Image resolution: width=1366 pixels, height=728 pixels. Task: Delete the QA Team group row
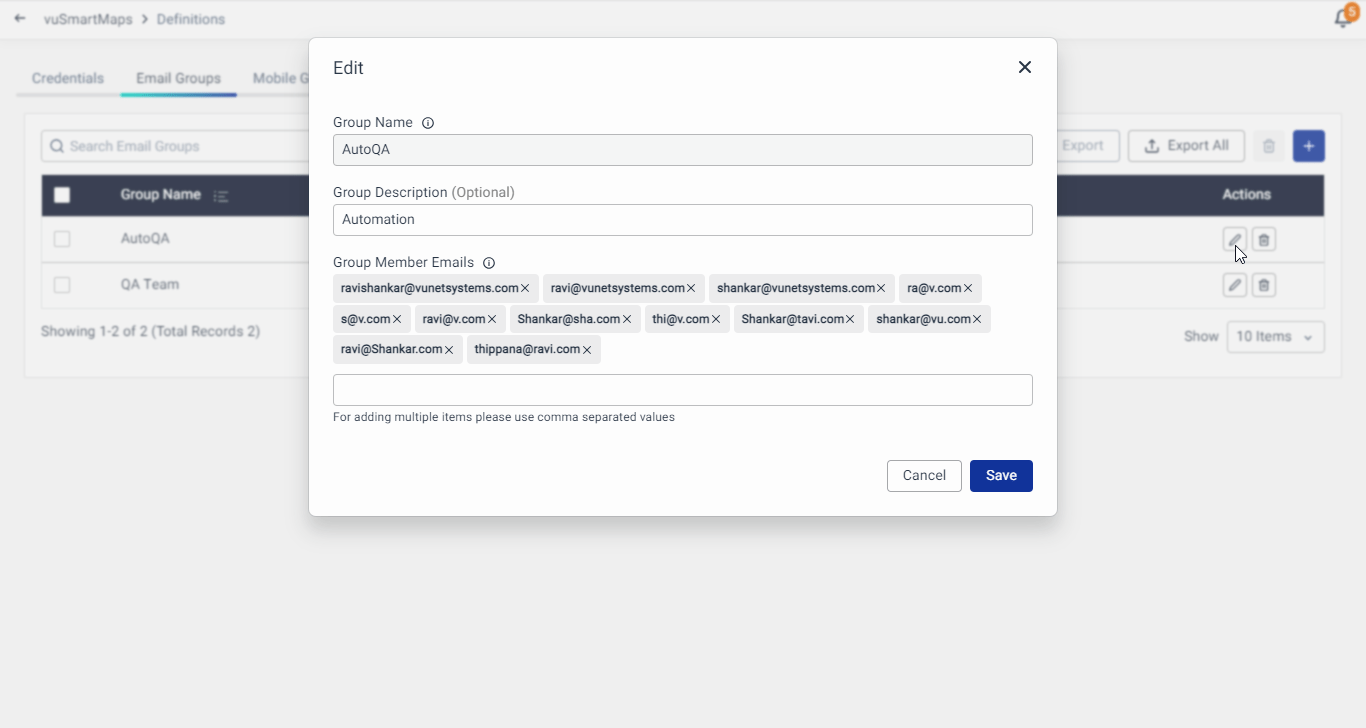[1264, 285]
